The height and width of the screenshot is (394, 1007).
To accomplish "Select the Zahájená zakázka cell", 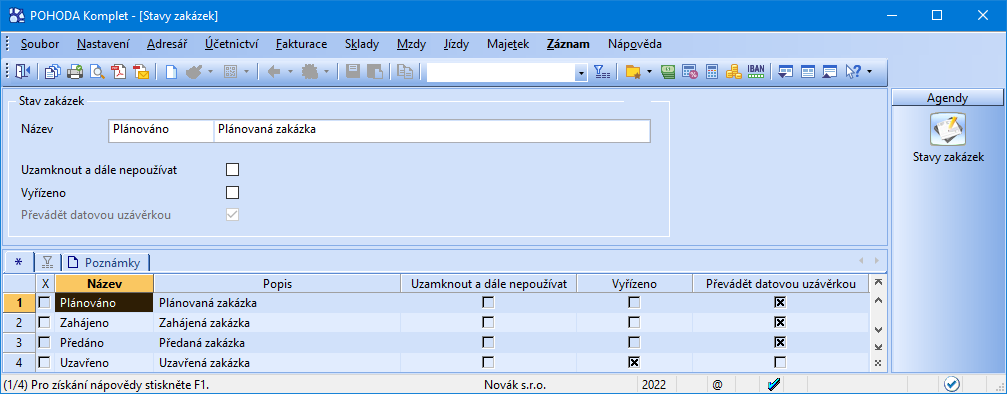I will (x=277, y=322).
